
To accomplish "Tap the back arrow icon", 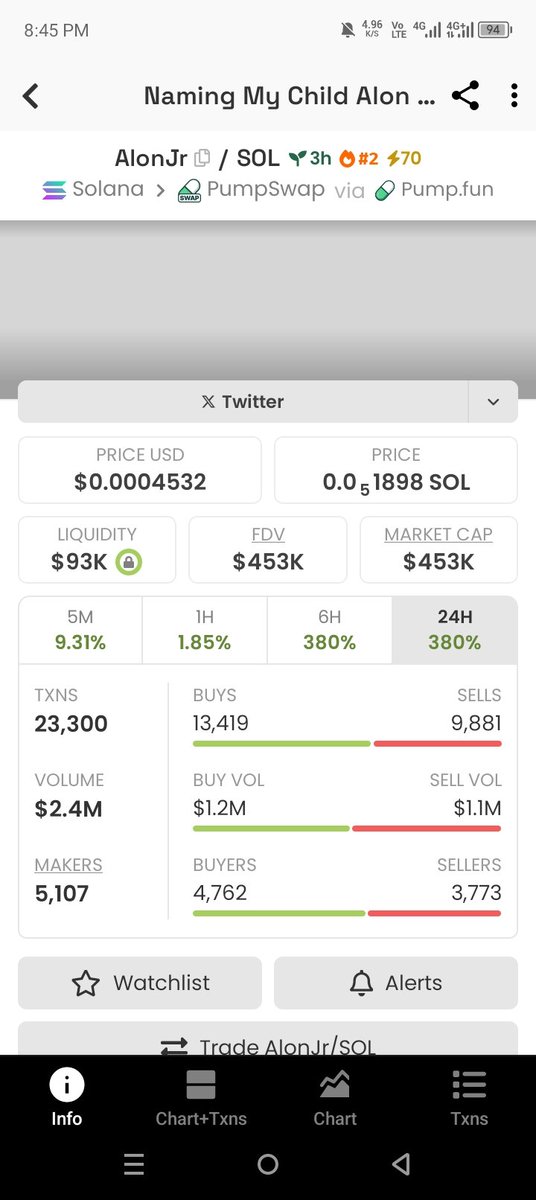I will 31,96.
